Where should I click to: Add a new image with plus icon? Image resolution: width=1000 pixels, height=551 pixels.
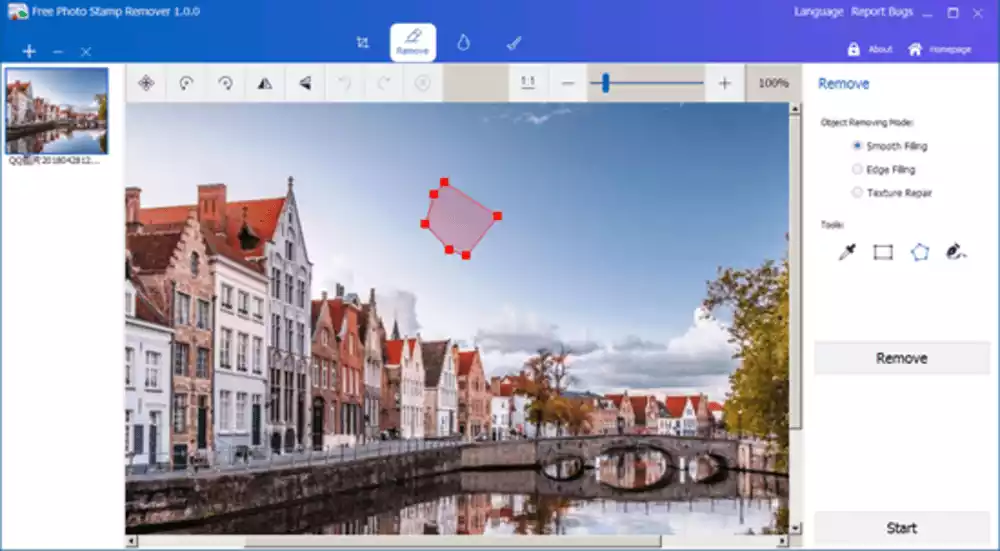[29, 51]
